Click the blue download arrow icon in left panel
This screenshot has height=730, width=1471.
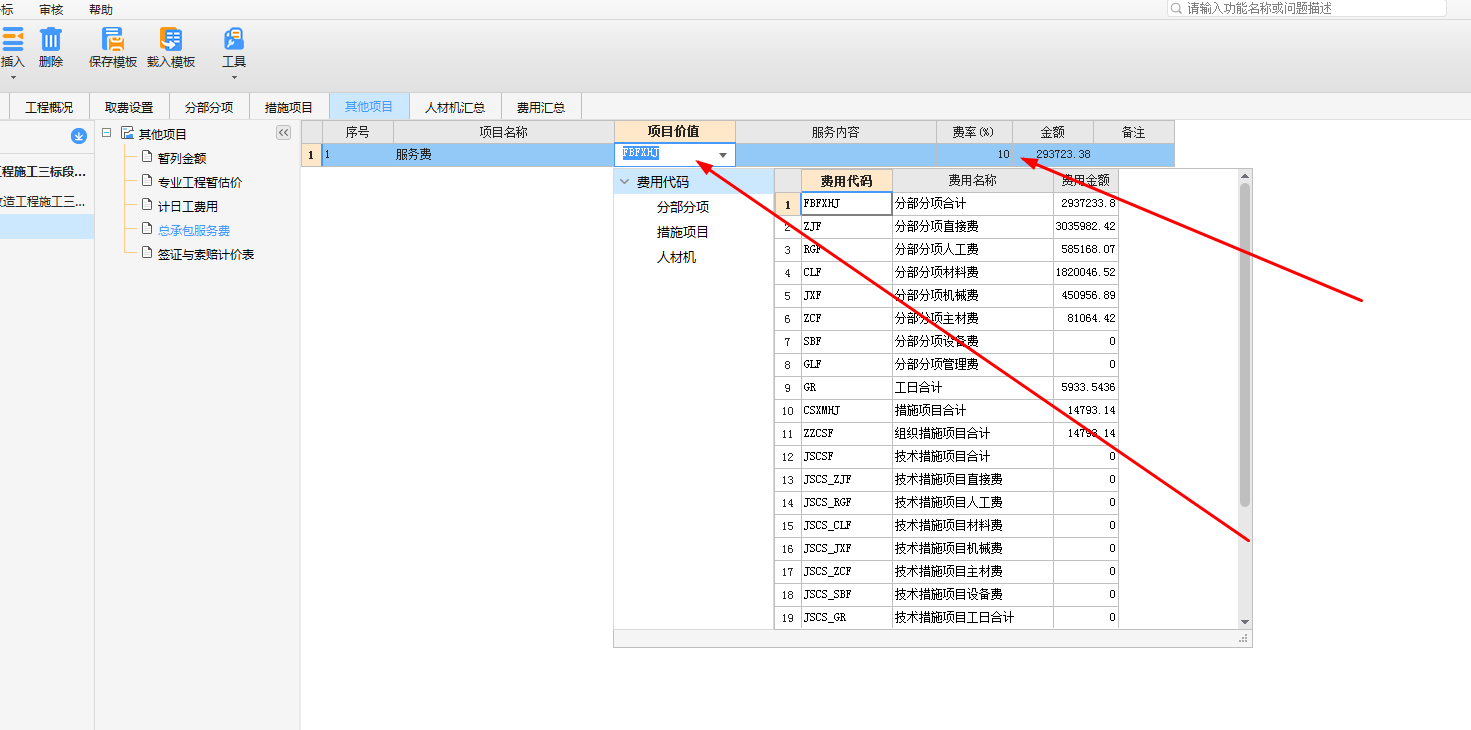[x=79, y=136]
